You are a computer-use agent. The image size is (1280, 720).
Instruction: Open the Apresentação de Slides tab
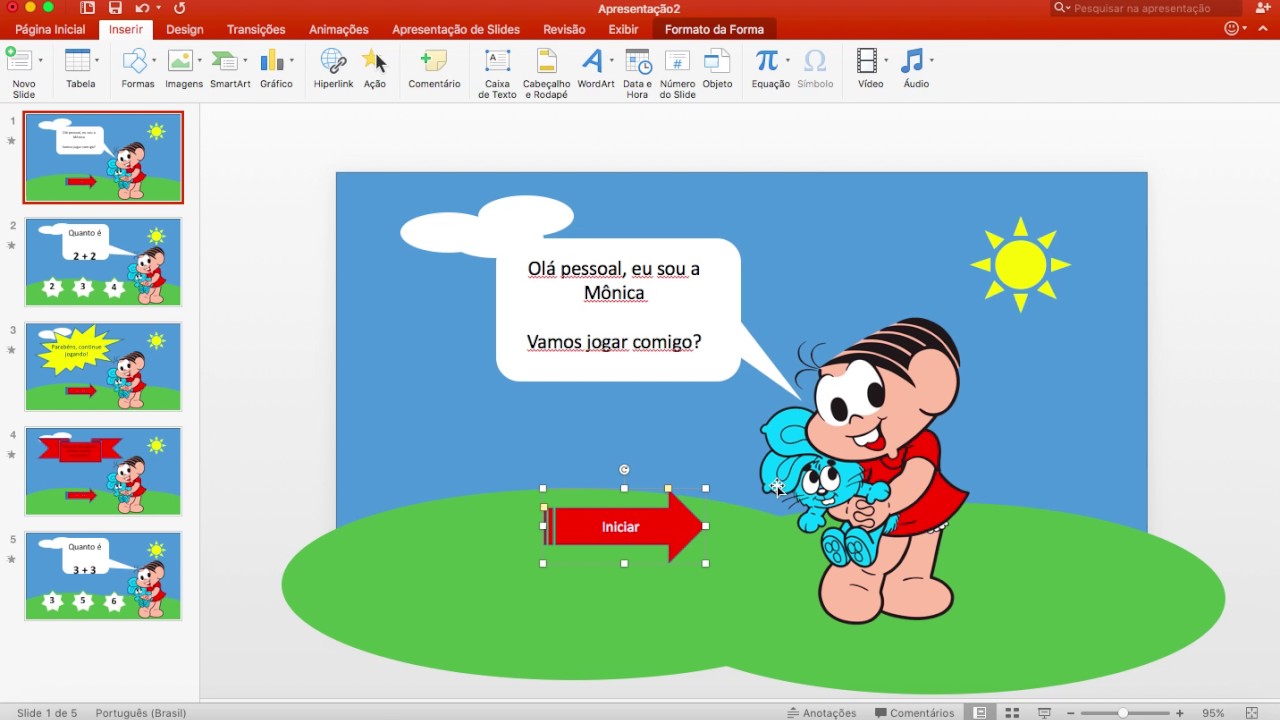tap(456, 29)
